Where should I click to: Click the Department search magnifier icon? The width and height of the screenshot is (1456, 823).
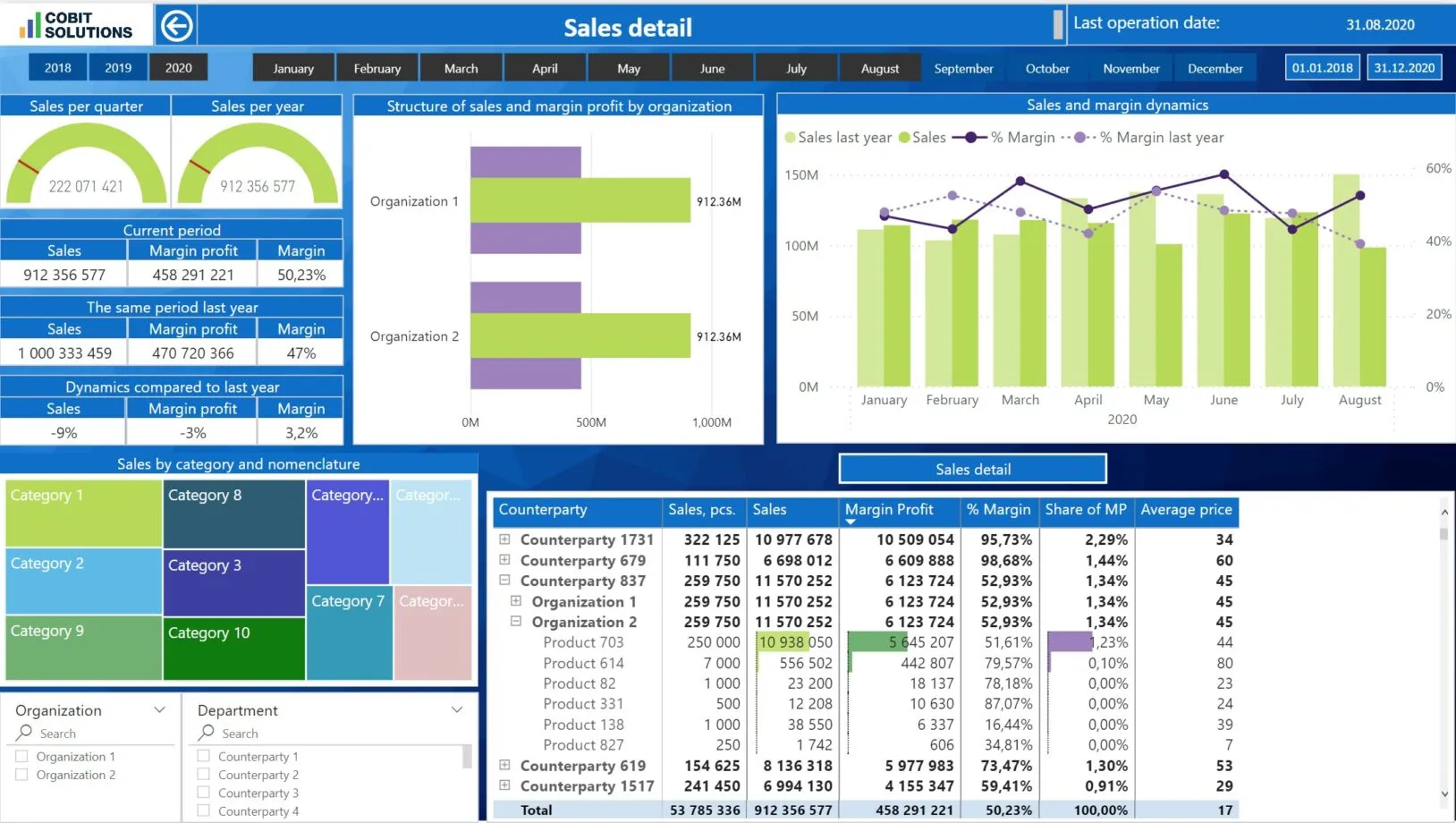[207, 733]
